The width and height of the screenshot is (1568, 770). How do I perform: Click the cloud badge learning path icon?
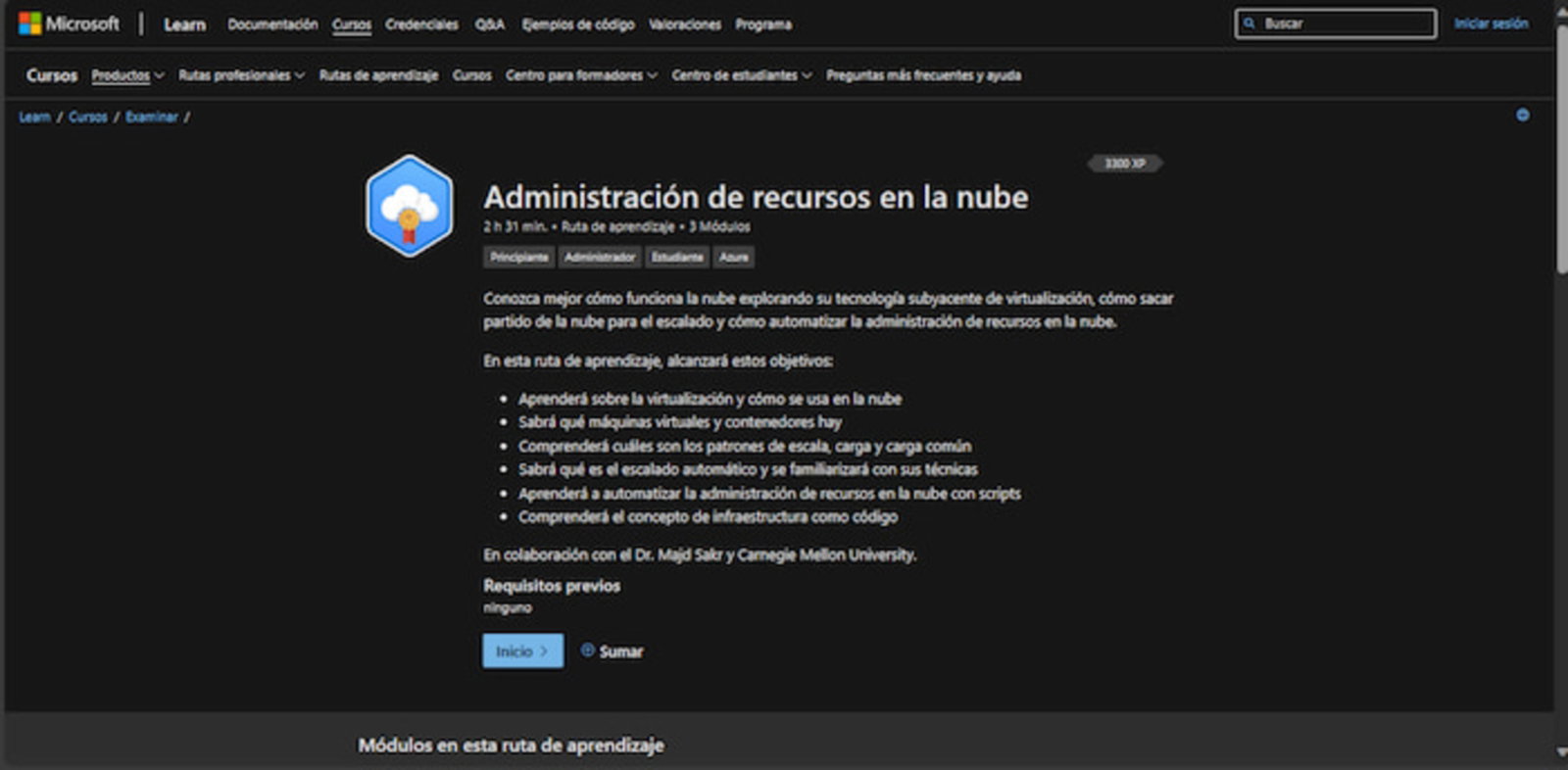410,206
